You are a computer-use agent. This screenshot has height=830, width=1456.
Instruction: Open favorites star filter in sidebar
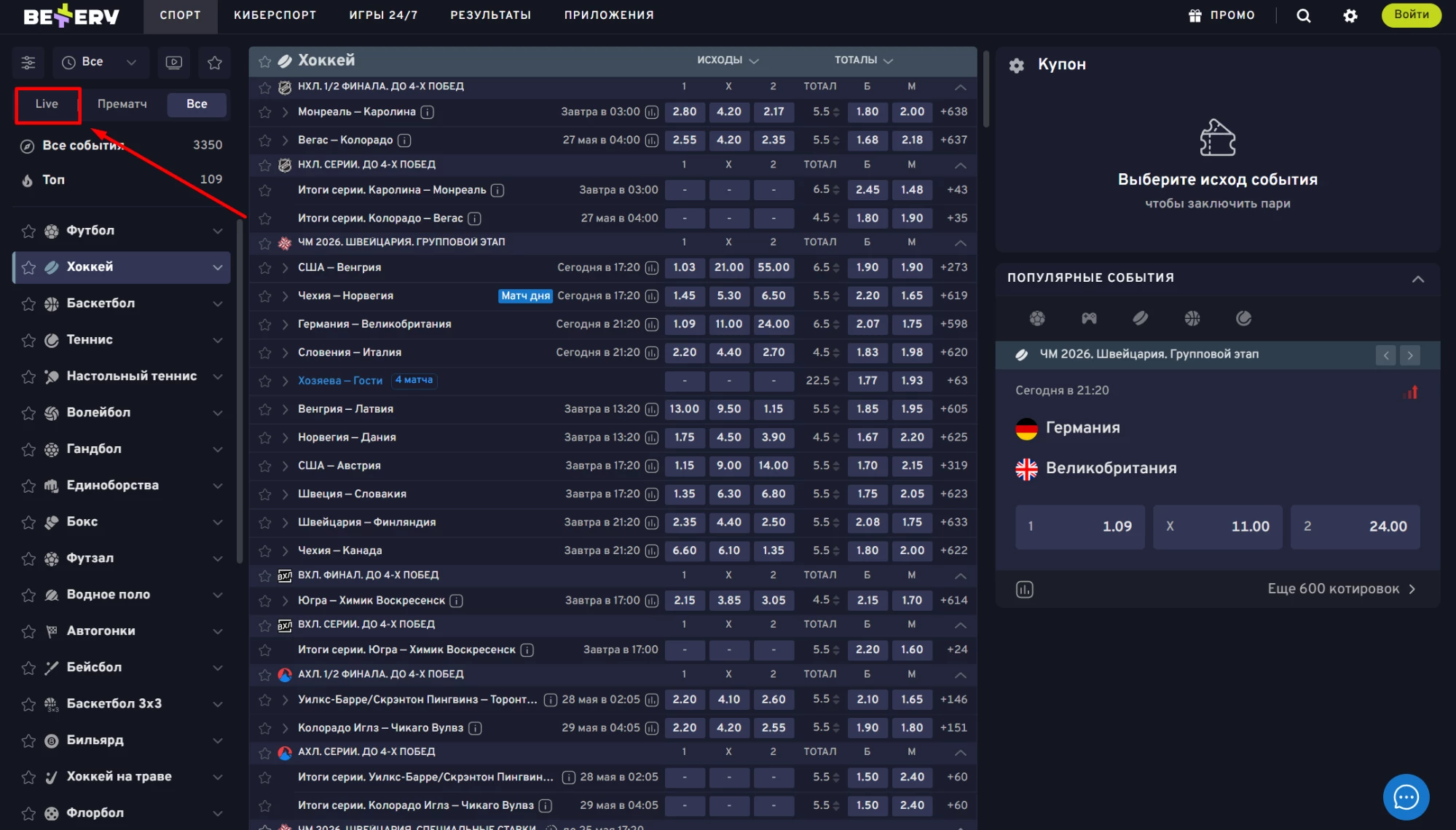[215, 63]
